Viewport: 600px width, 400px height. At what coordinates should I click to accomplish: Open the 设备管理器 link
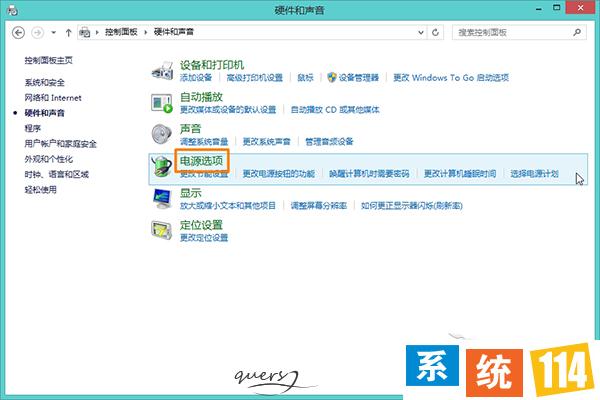coord(358,78)
